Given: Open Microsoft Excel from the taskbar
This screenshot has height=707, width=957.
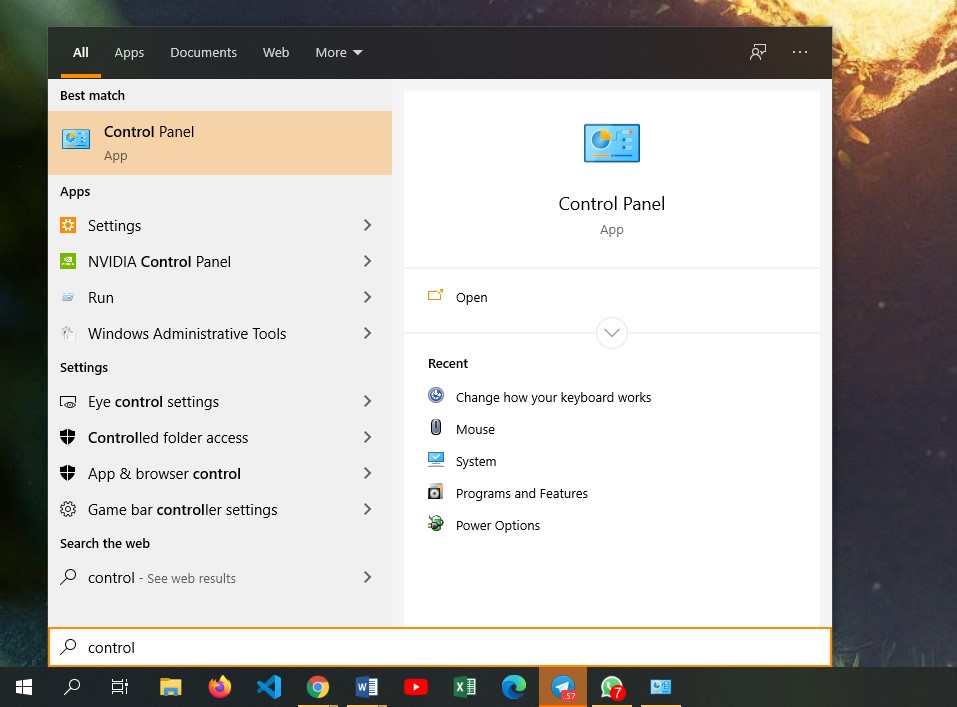Looking at the screenshot, I should click(464, 687).
